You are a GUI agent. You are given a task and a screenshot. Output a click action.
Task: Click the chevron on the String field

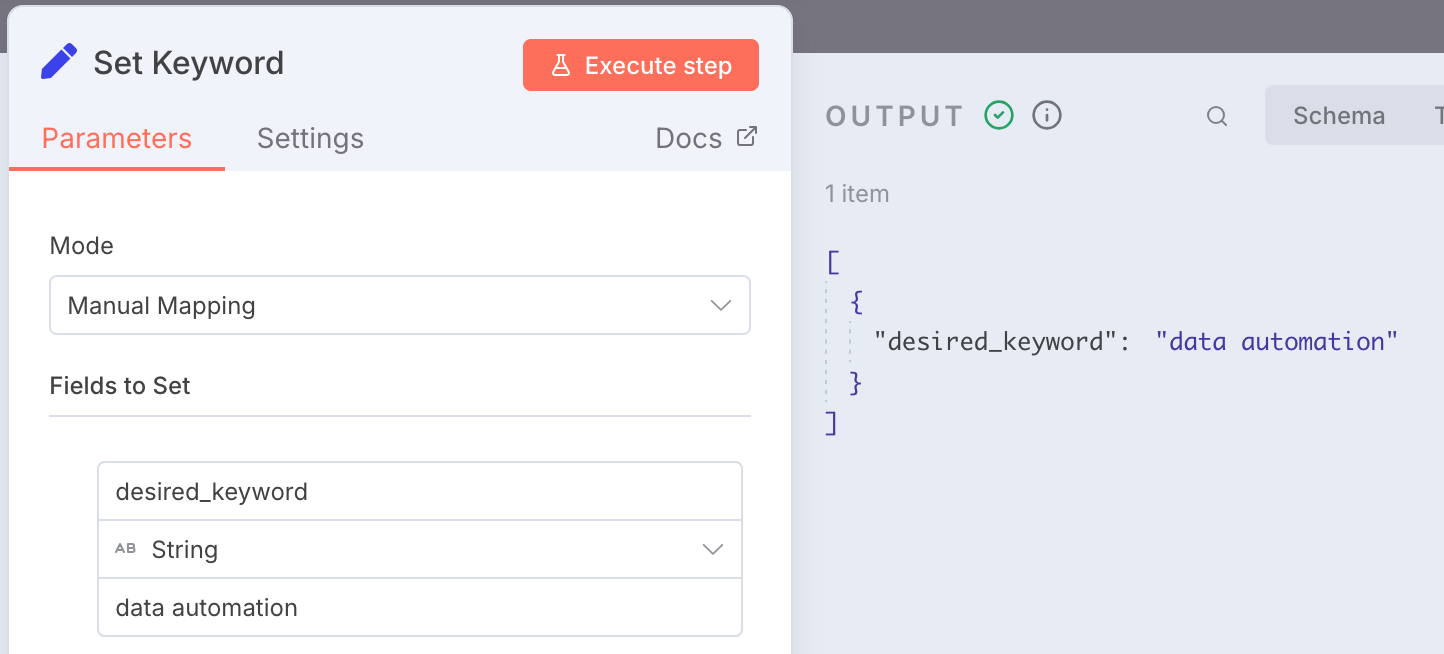click(712, 549)
